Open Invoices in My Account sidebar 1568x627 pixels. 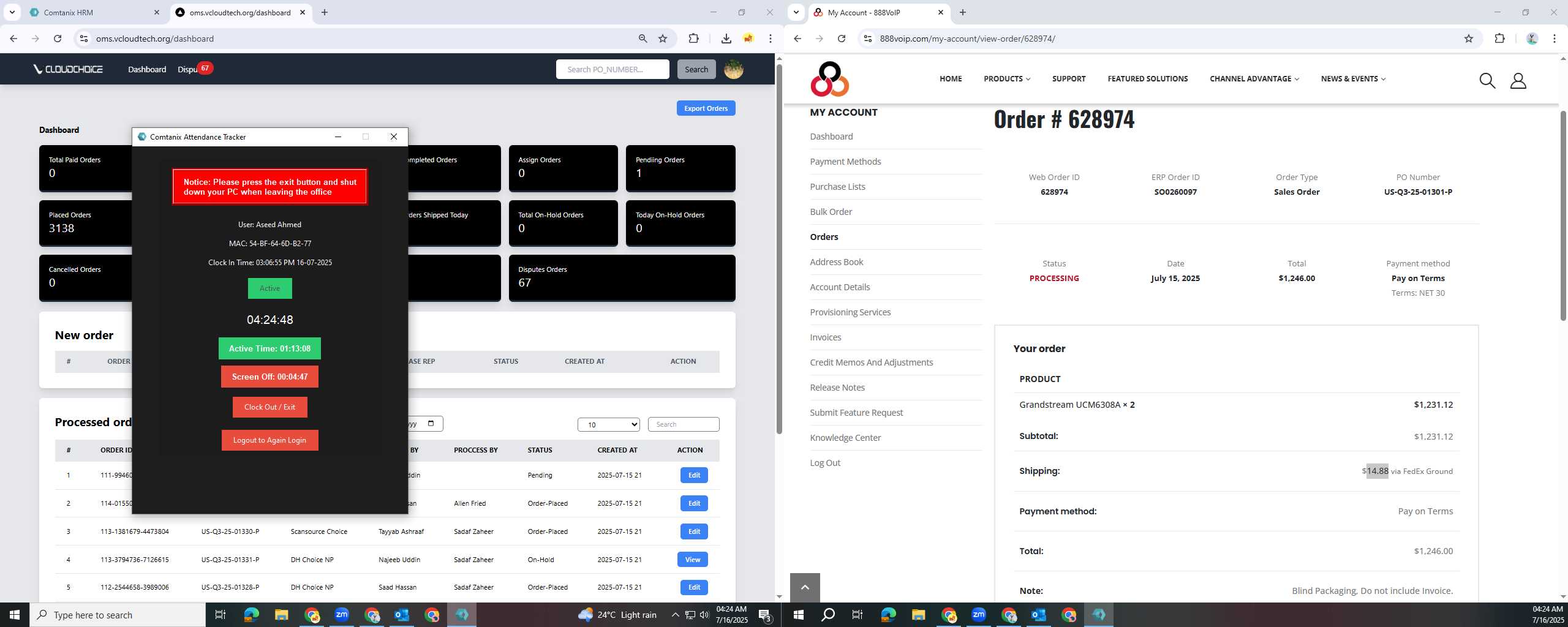point(825,337)
